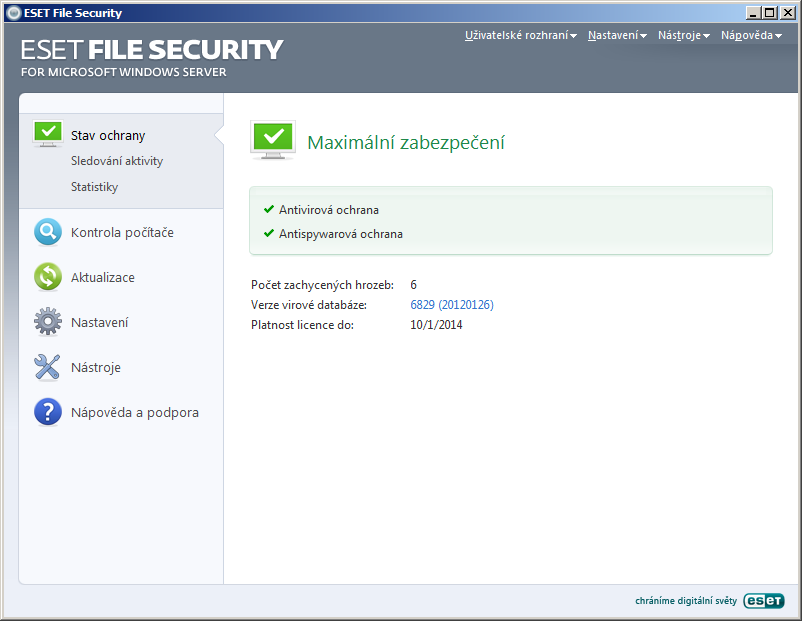Viewport: 802px width, 621px height.
Task: Click the FOR MICROSOFT WINDOWS SERVER subtitle
Action: [123, 72]
